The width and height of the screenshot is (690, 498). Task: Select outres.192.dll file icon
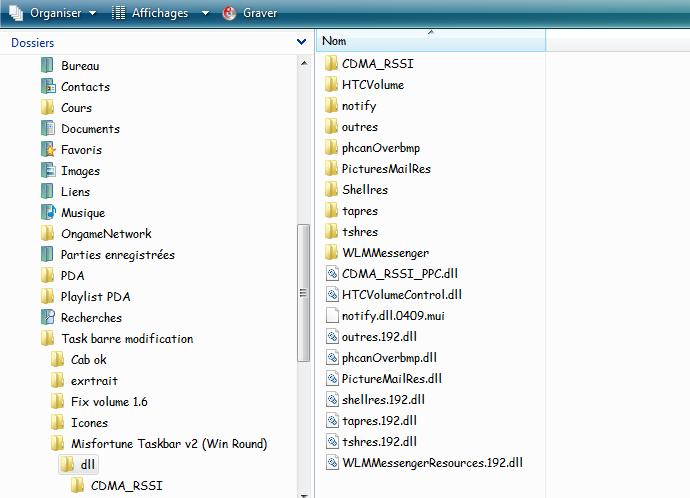click(x=332, y=337)
